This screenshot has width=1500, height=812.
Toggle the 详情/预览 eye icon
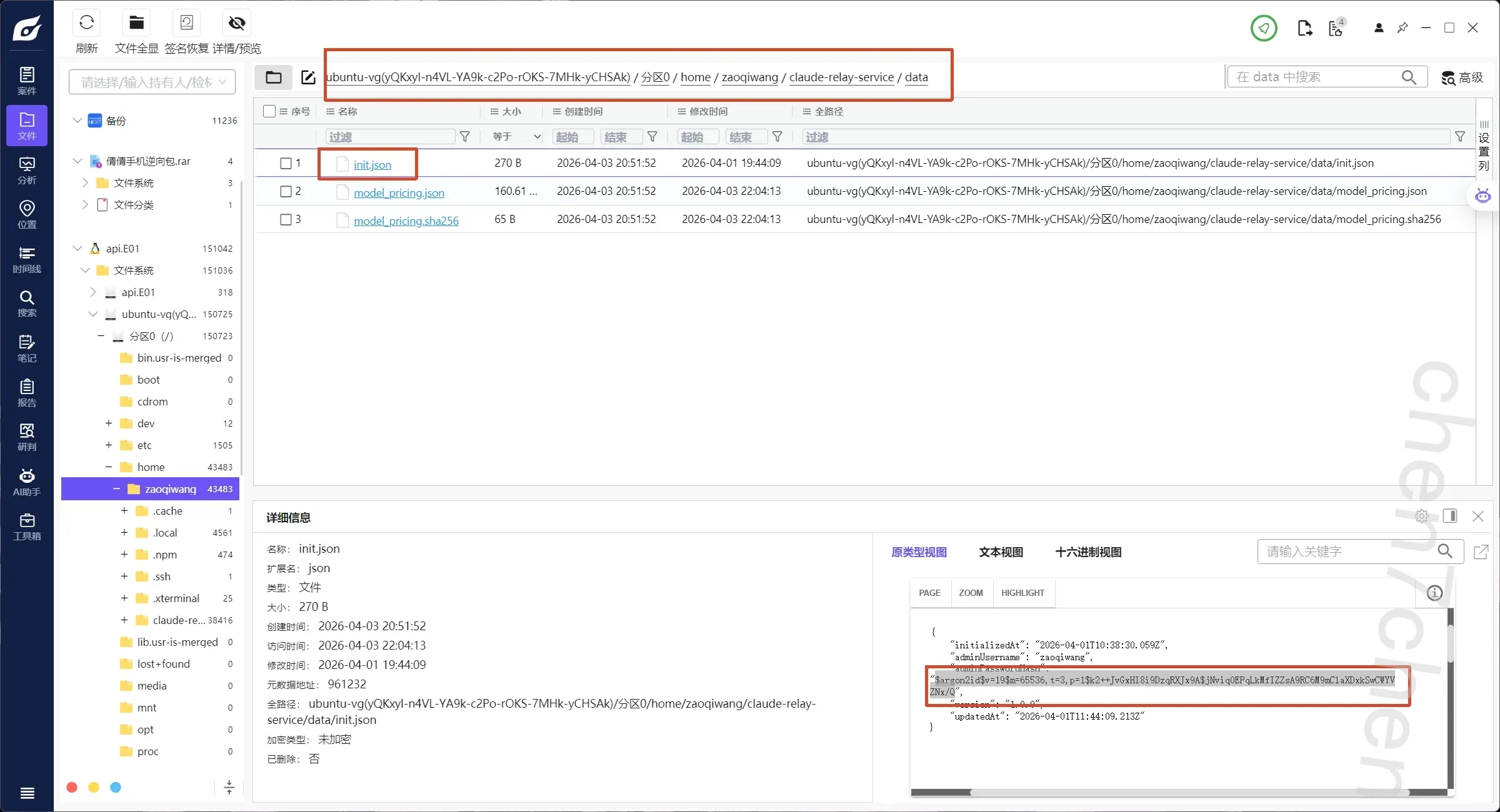(236, 24)
